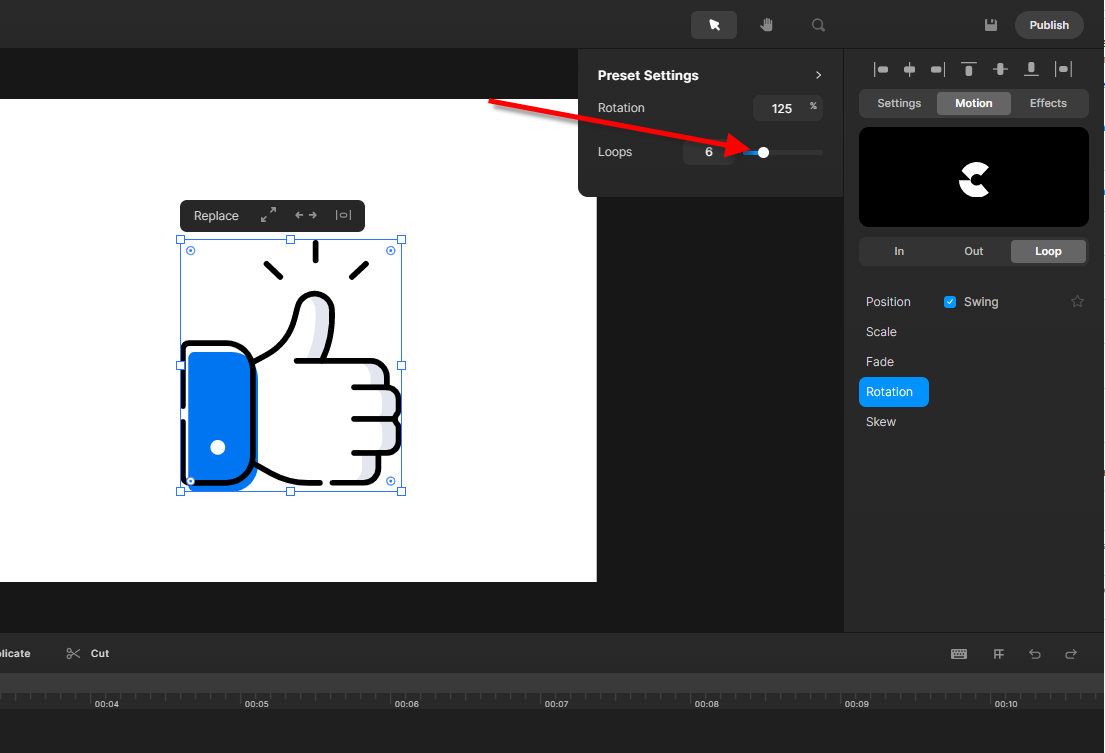Select the In animation tab
This screenshot has height=753, width=1105.
(899, 251)
